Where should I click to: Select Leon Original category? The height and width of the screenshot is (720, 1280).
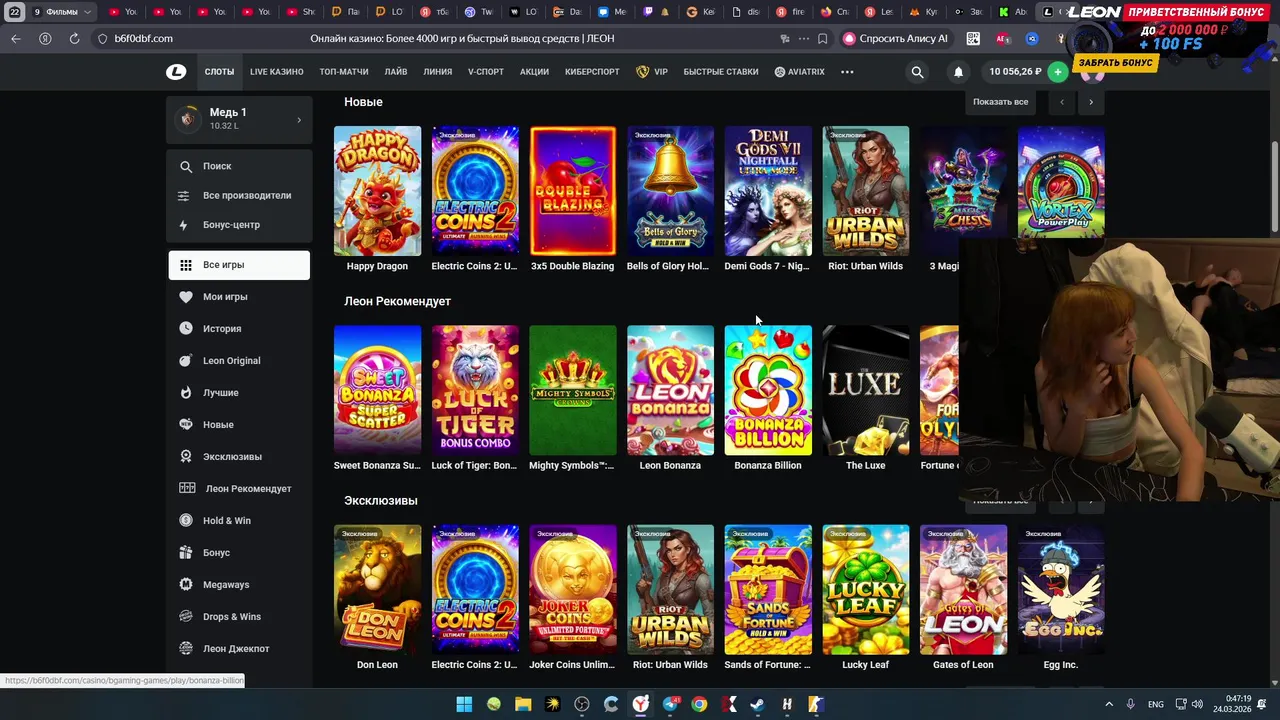click(x=239, y=361)
